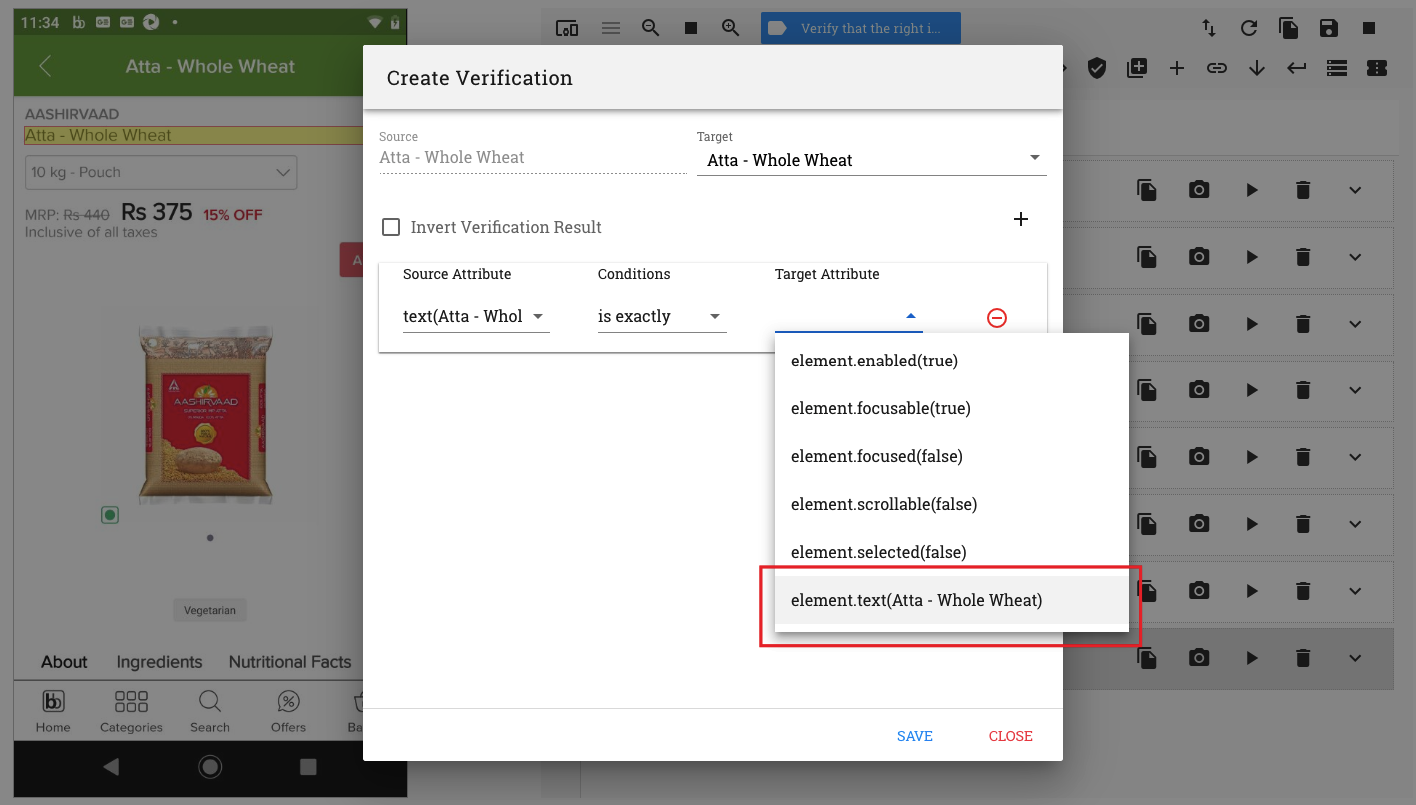Choose element.text(Atta - Whole Wheat) option
The image size is (1416, 805).
click(952, 600)
